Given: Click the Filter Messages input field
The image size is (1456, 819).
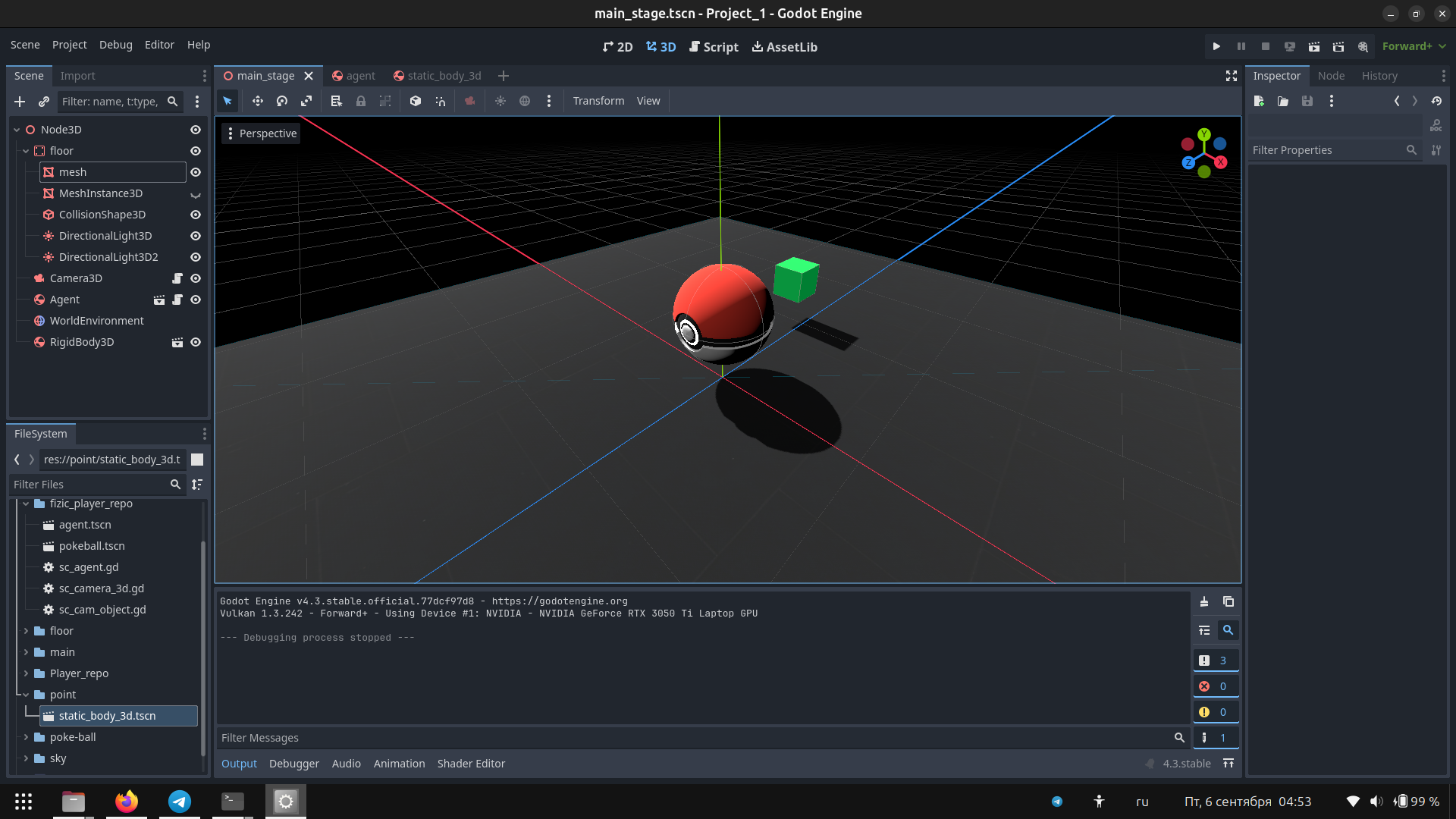Looking at the screenshot, I should click(x=694, y=738).
